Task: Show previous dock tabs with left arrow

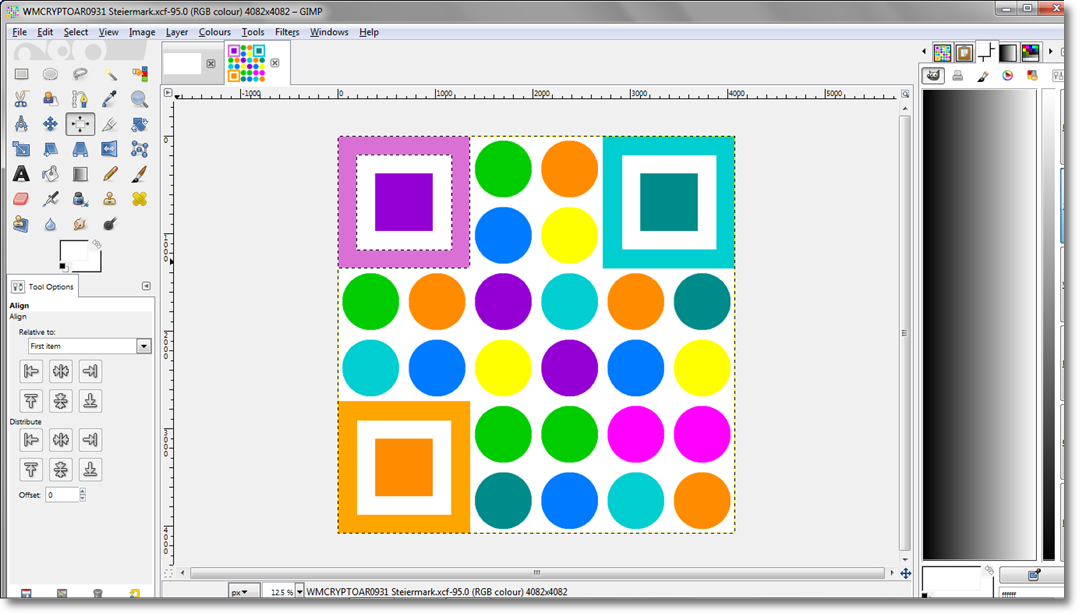Action: tap(924, 52)
